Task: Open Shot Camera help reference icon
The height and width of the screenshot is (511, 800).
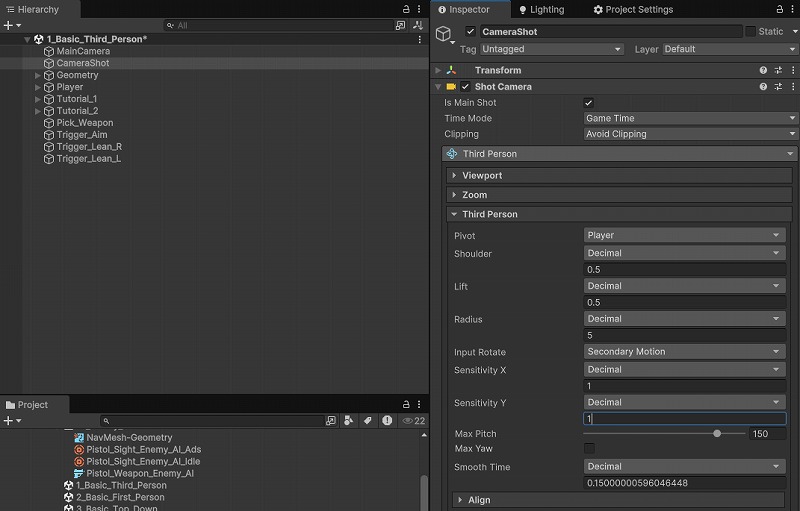Action: [763, 87]
